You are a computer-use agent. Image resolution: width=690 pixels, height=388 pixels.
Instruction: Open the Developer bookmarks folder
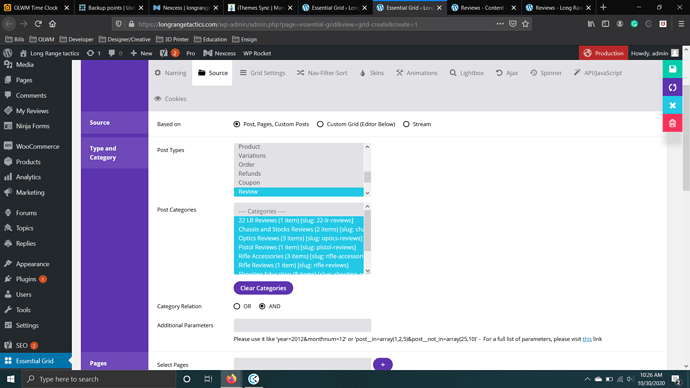pos(77,40)
